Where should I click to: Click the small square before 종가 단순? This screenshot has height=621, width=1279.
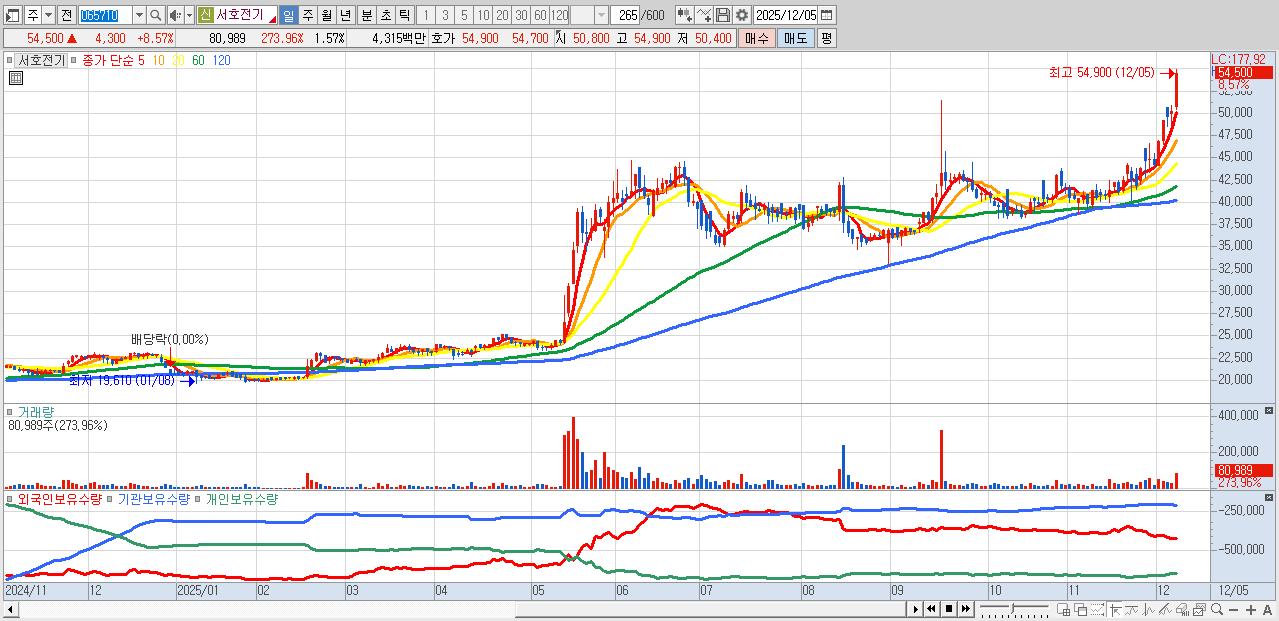pos(74,60)
